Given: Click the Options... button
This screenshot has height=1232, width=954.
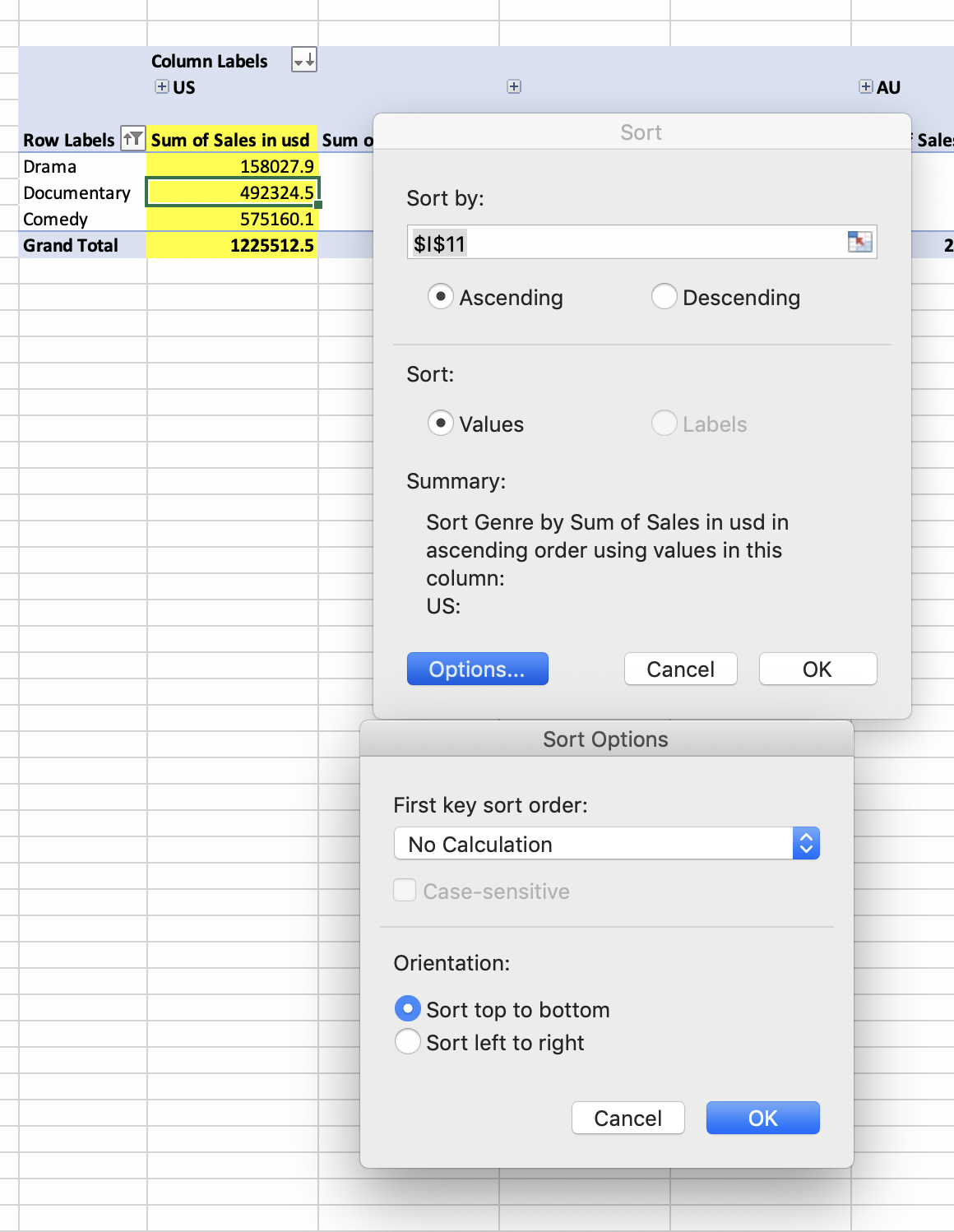Looking at the screenshot, I should 477,669.
